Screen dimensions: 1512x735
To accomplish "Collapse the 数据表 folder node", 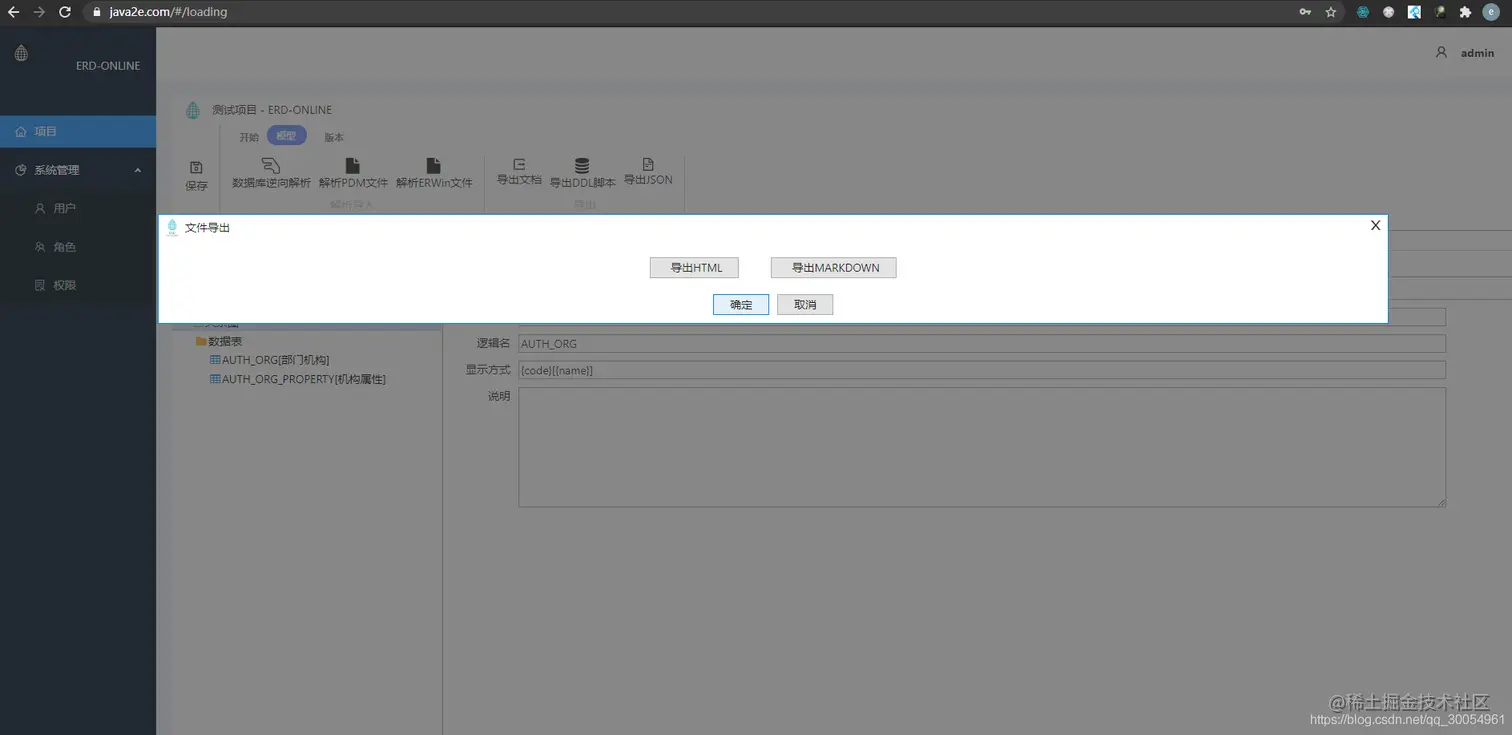I will tap(218, 341).
